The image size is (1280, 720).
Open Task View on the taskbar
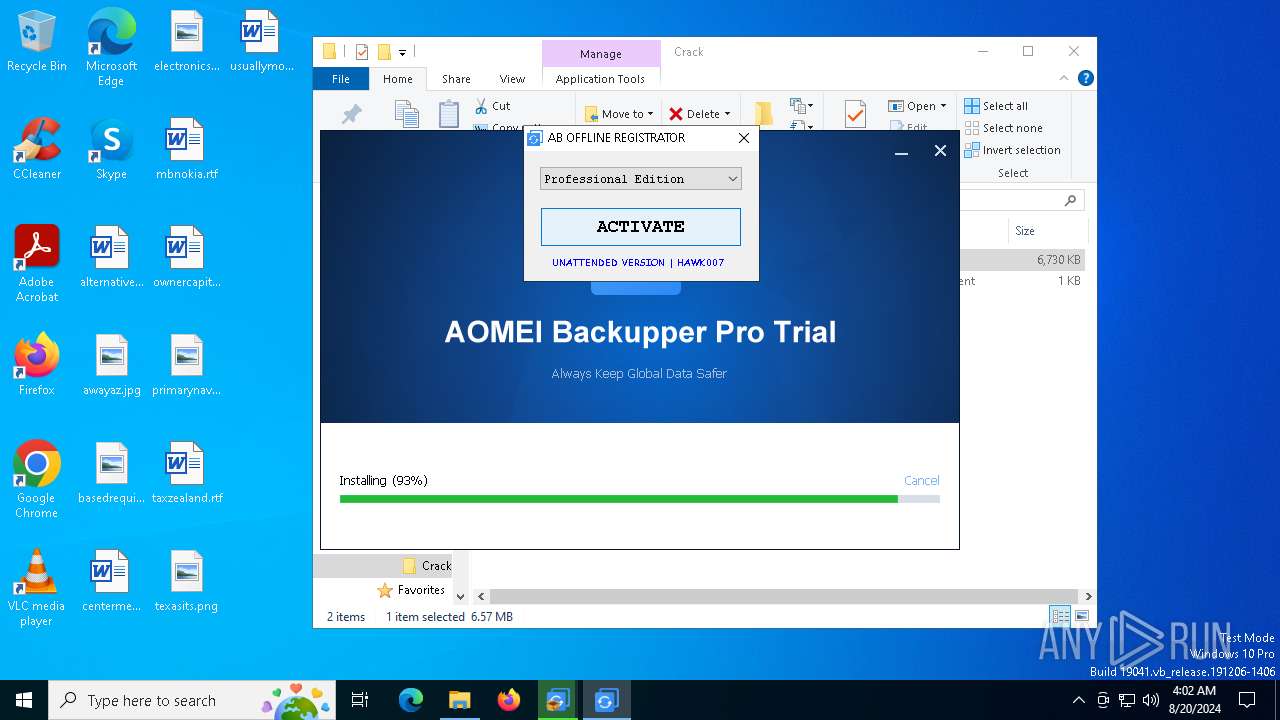coord(360,700)
